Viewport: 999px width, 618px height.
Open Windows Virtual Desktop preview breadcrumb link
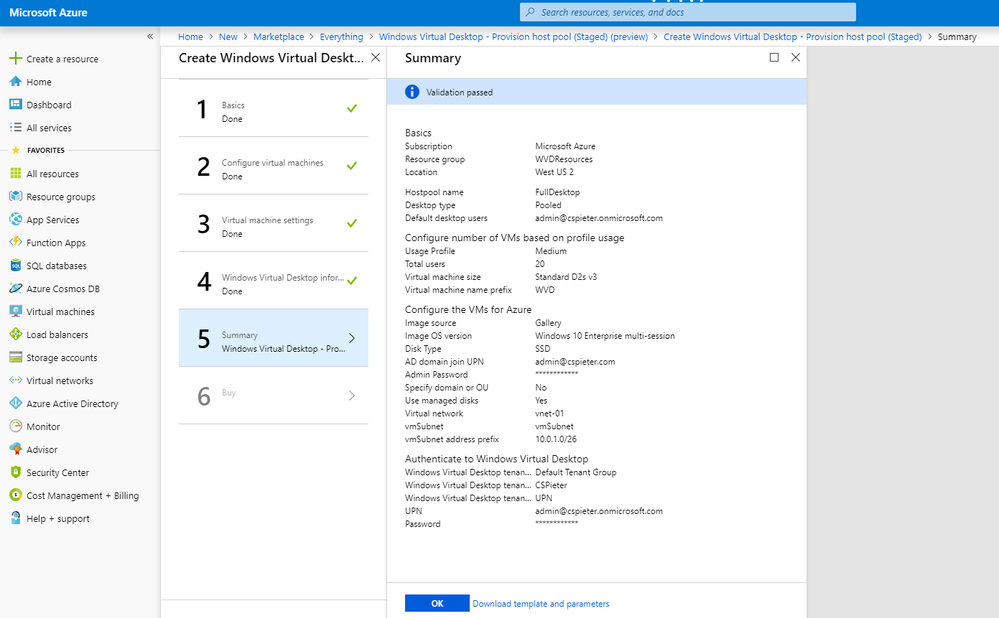point(514,37)
